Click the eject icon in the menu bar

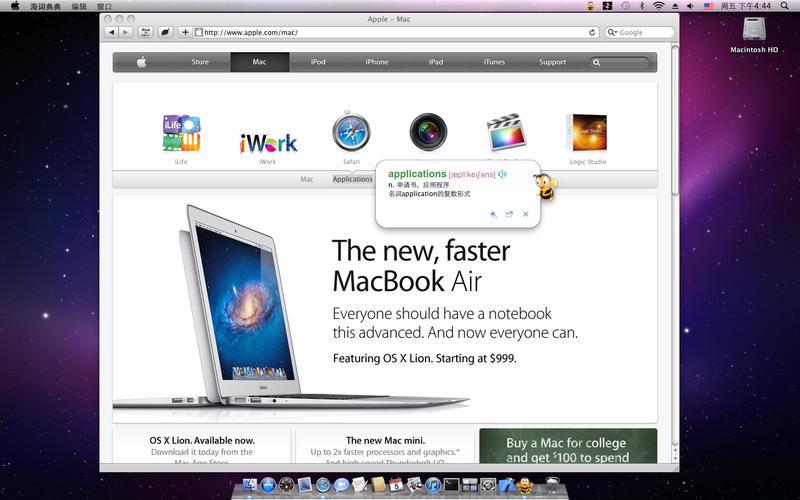[675, 6]
